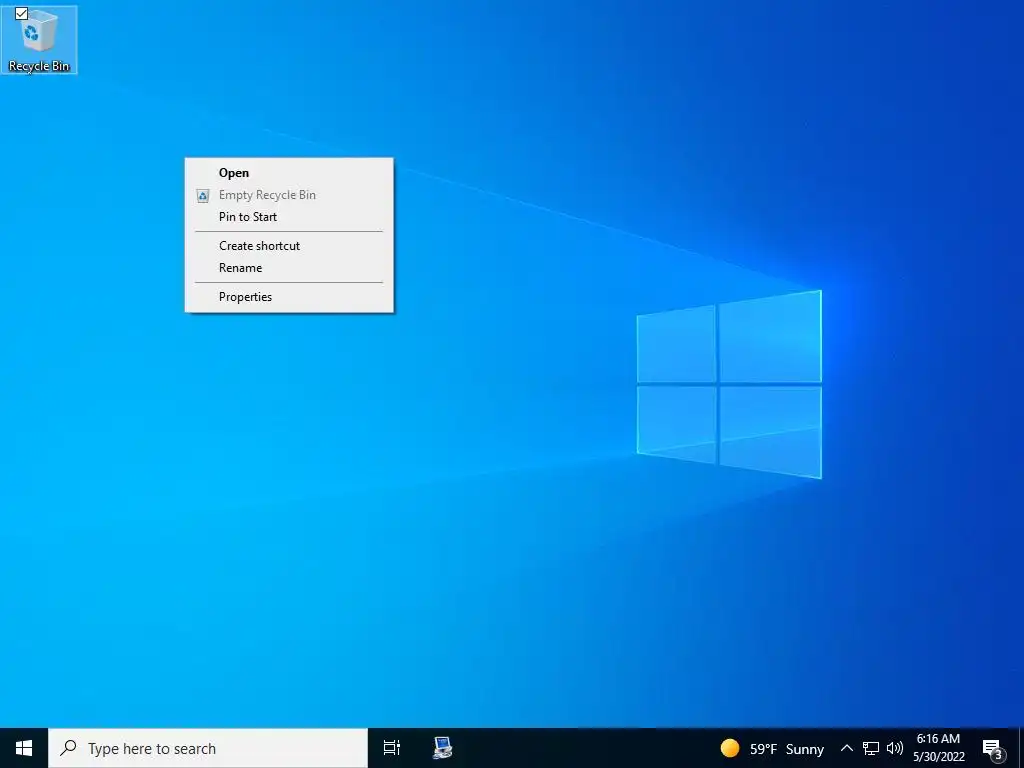This screenshot has height=768, width=1024.
Task: Select Create shortcut from context menu
Action: pyautogui.click(x=289, y=246)
